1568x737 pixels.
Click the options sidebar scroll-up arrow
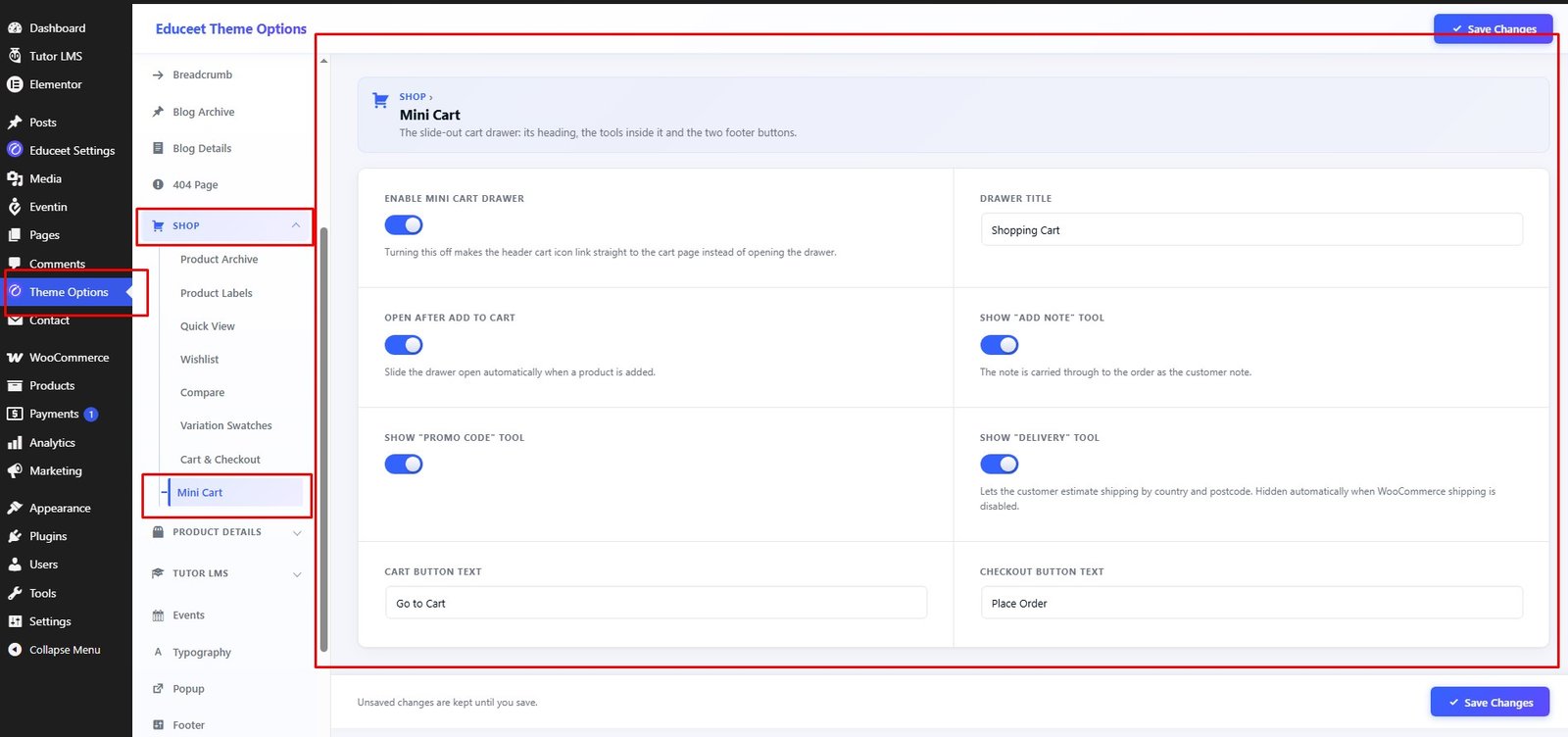click(x=323, y=61)
